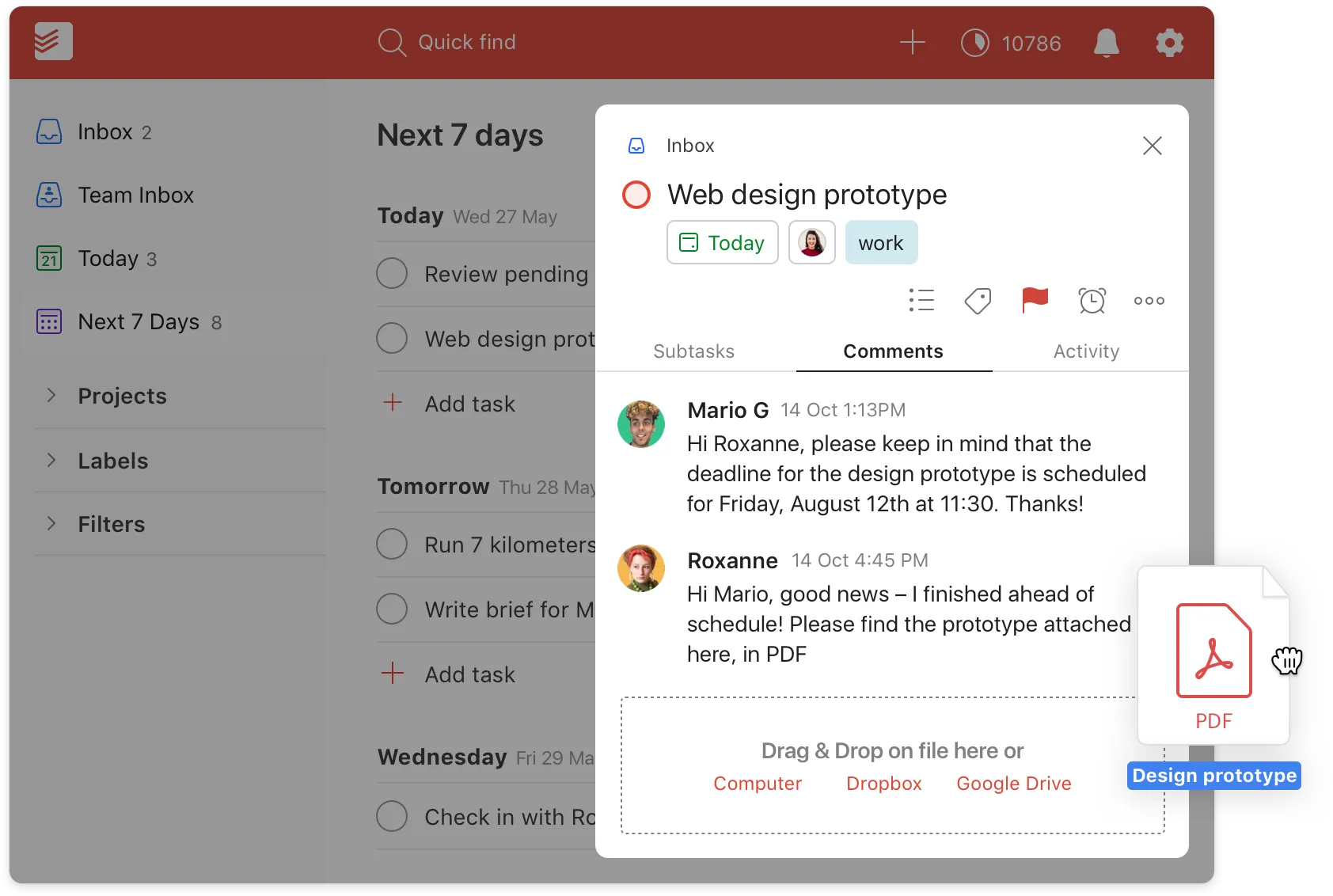Click the subtask list icon
This screenshot has width=1333, height=896.
(x=921, y=301)
